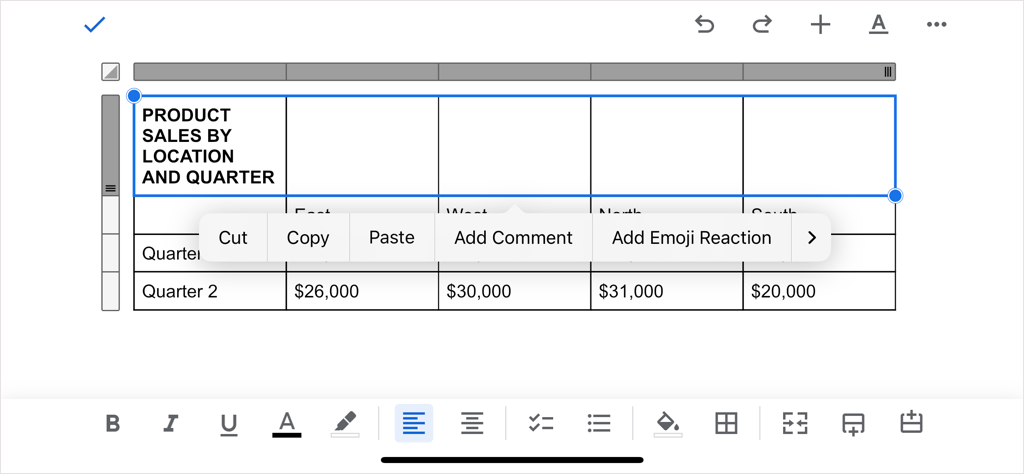Viewport: 1024px width, 474px height.
Task: Toggle bold formatting
Action: coord(113,423)
